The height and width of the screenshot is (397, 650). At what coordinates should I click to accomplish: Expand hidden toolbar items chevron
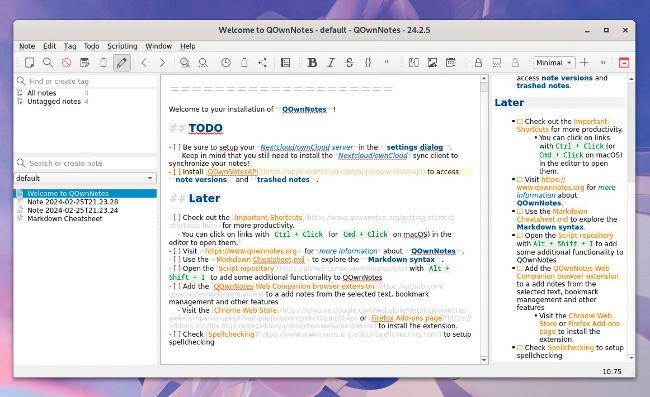pyautogui.click(x=603, y=63)
